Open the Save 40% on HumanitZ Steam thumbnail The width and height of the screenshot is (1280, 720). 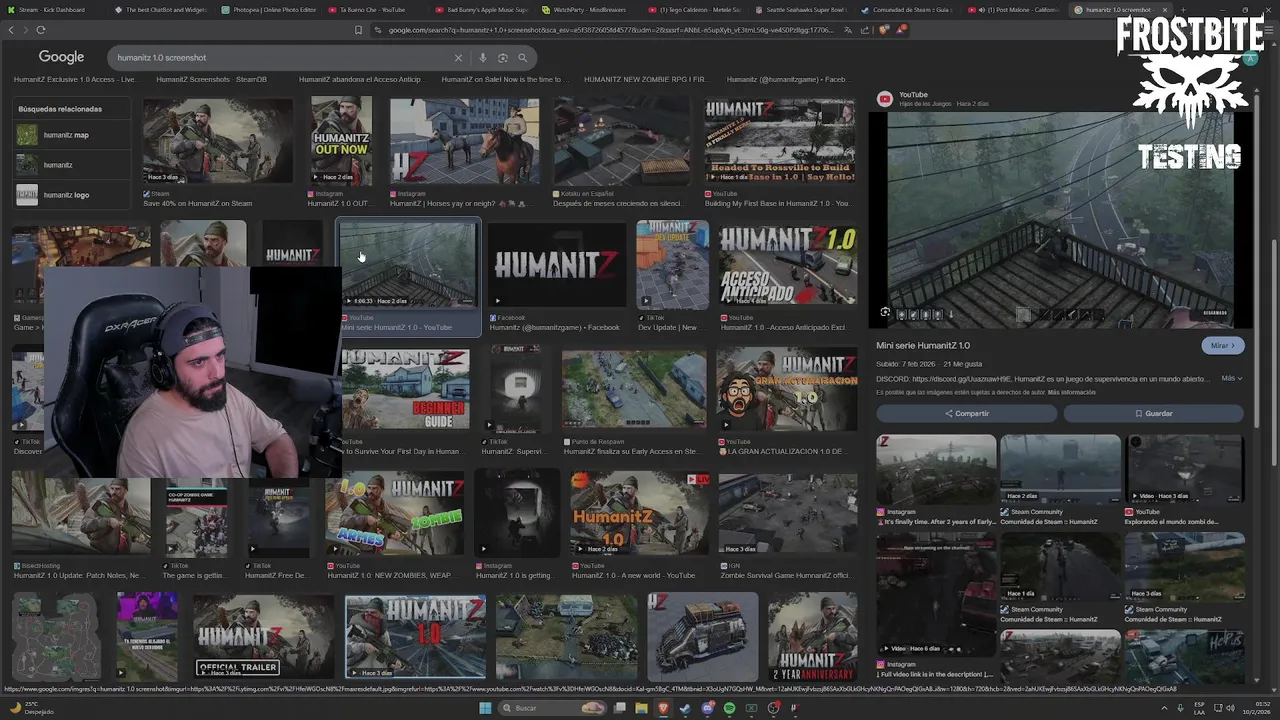point(218,141)
